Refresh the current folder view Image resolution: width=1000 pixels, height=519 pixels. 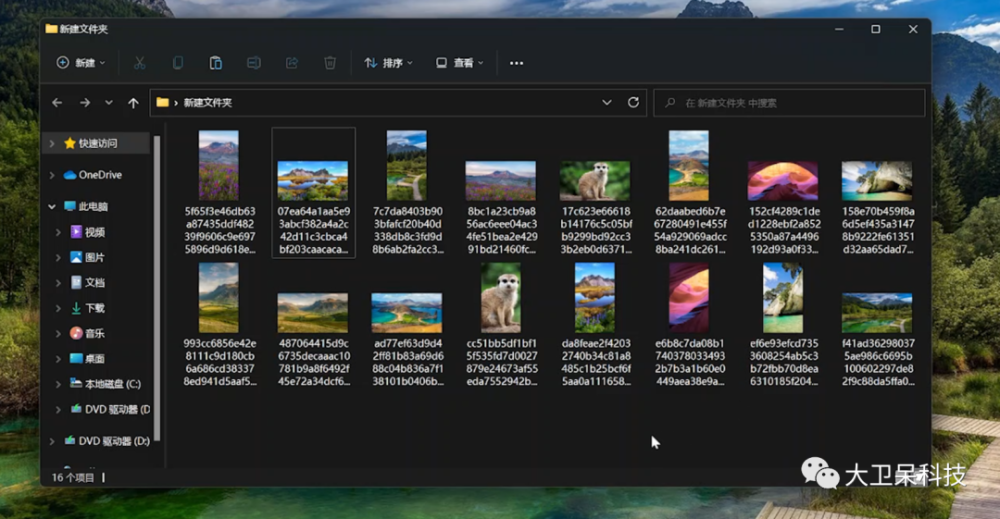tap(633, 102)
